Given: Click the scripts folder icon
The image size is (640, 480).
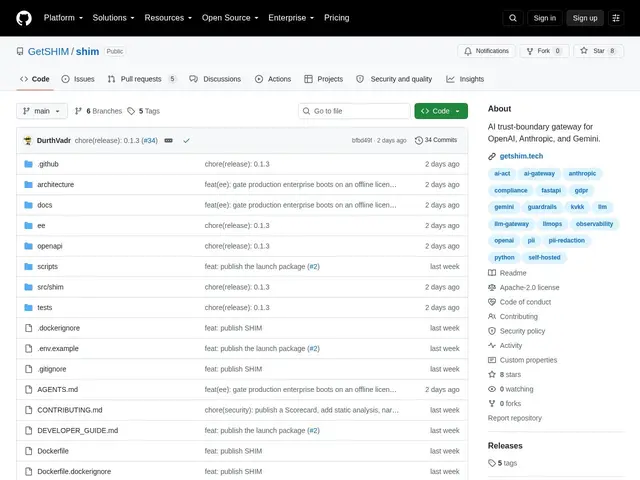Looking at the screenshot, I should (x=28, y=267).
